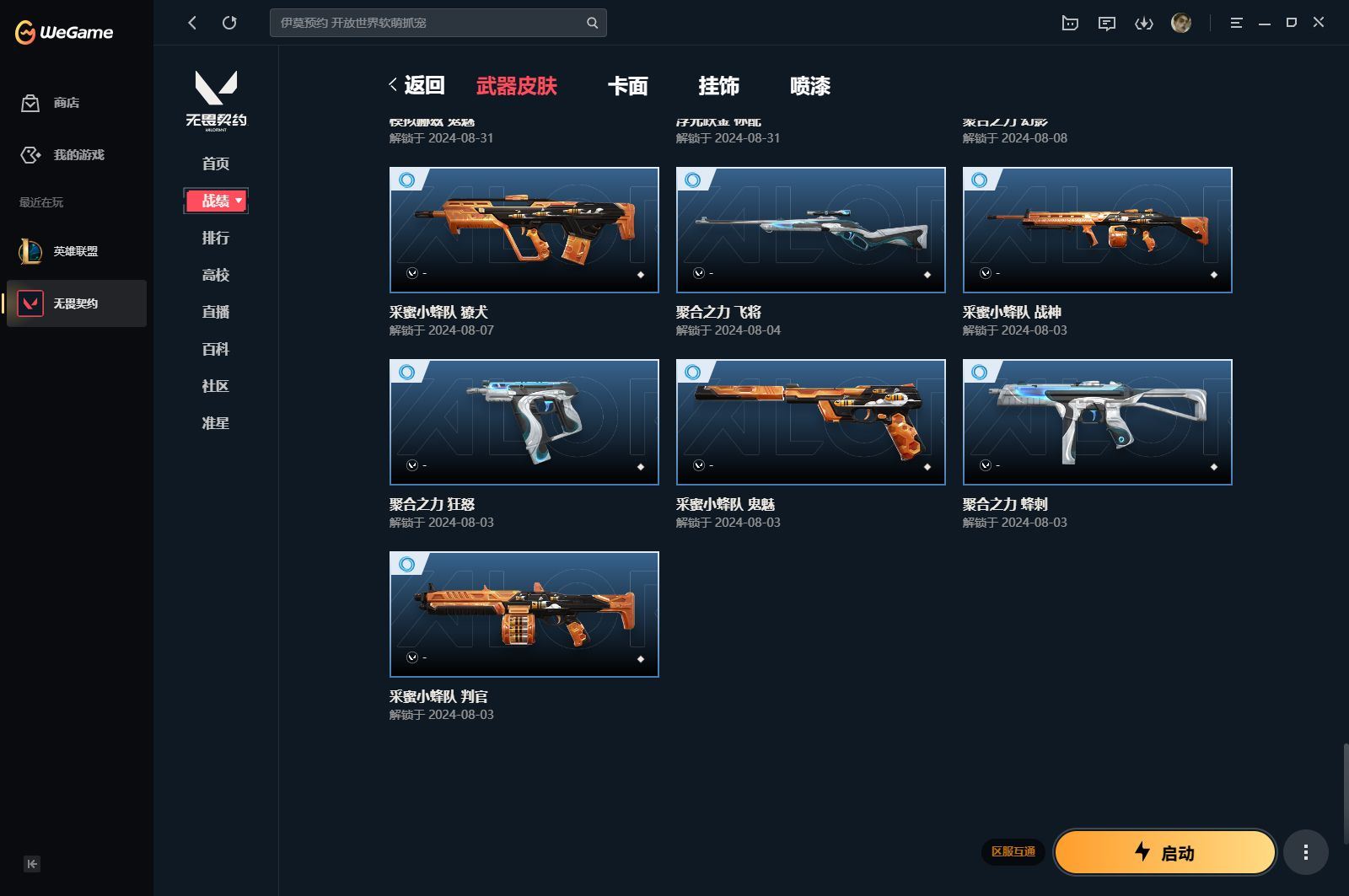Open the 采蜜小蜂队 判官 skin thumbnail
The image size is (1349, 896).
pyautogui.click(x=524, y=614)
